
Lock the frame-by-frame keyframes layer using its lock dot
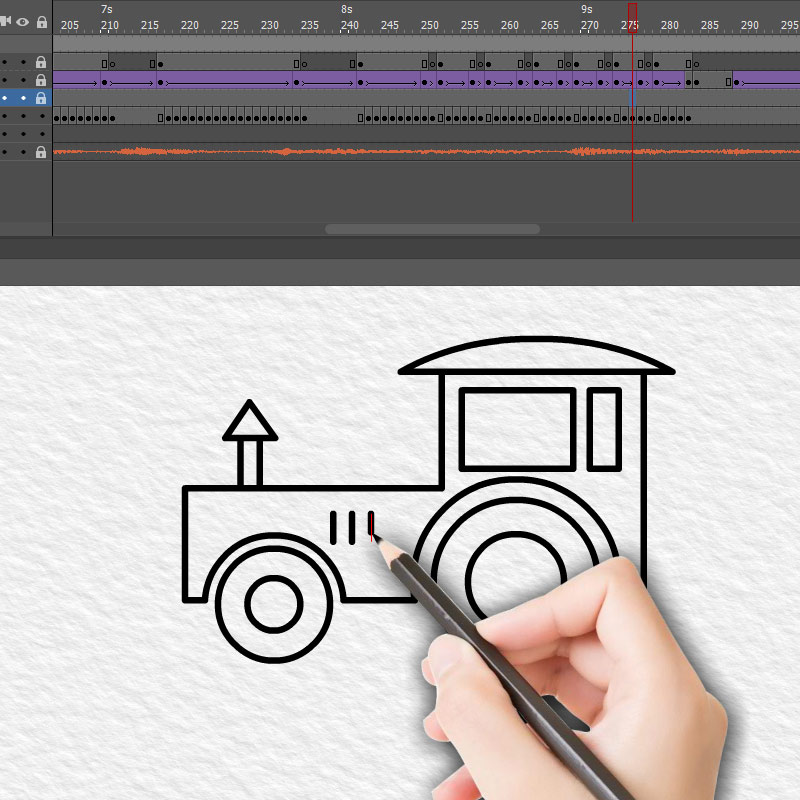coord(42,116)
